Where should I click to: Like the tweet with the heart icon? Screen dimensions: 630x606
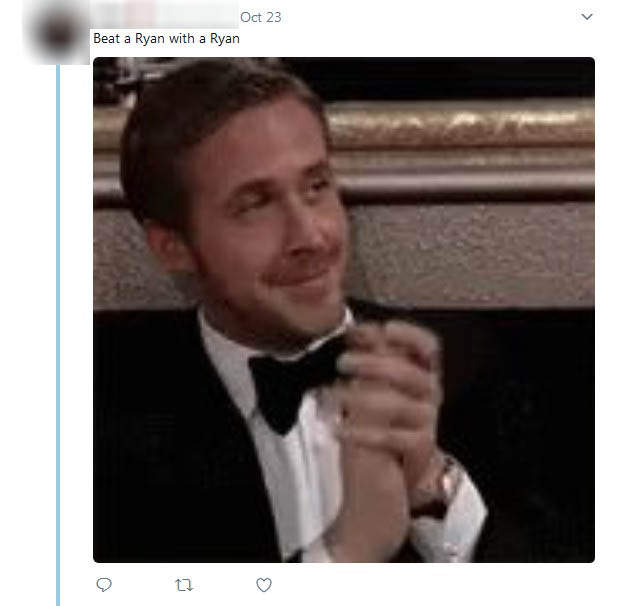(x=264, y=585)
